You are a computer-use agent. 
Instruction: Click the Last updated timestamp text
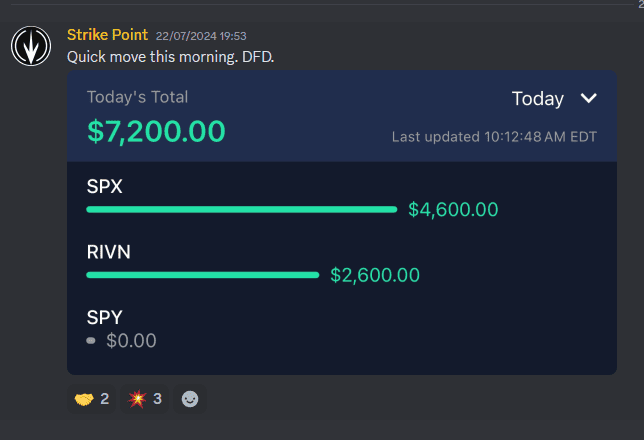point(494,137)
